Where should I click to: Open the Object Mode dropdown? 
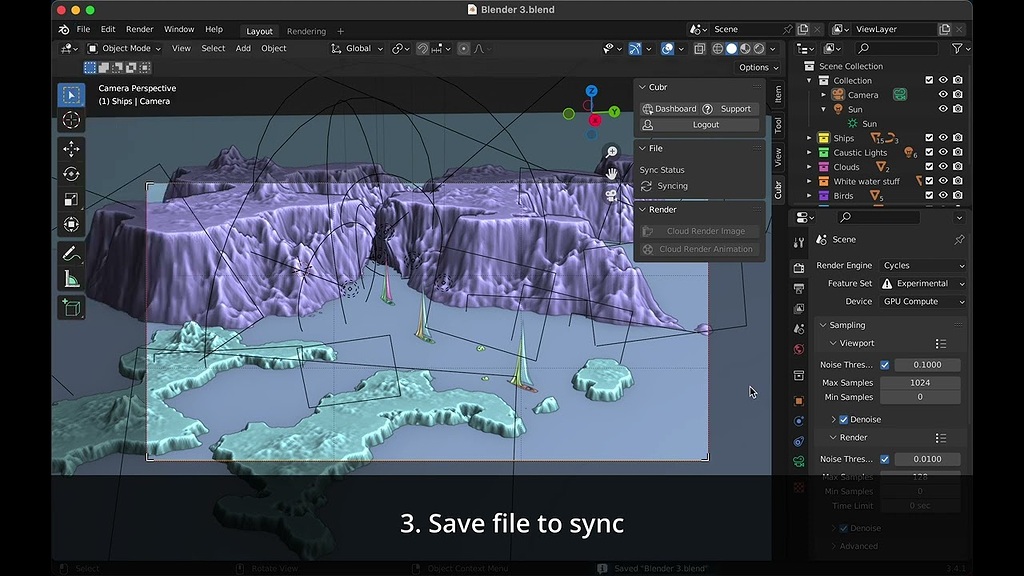click(x=124, y=48)
